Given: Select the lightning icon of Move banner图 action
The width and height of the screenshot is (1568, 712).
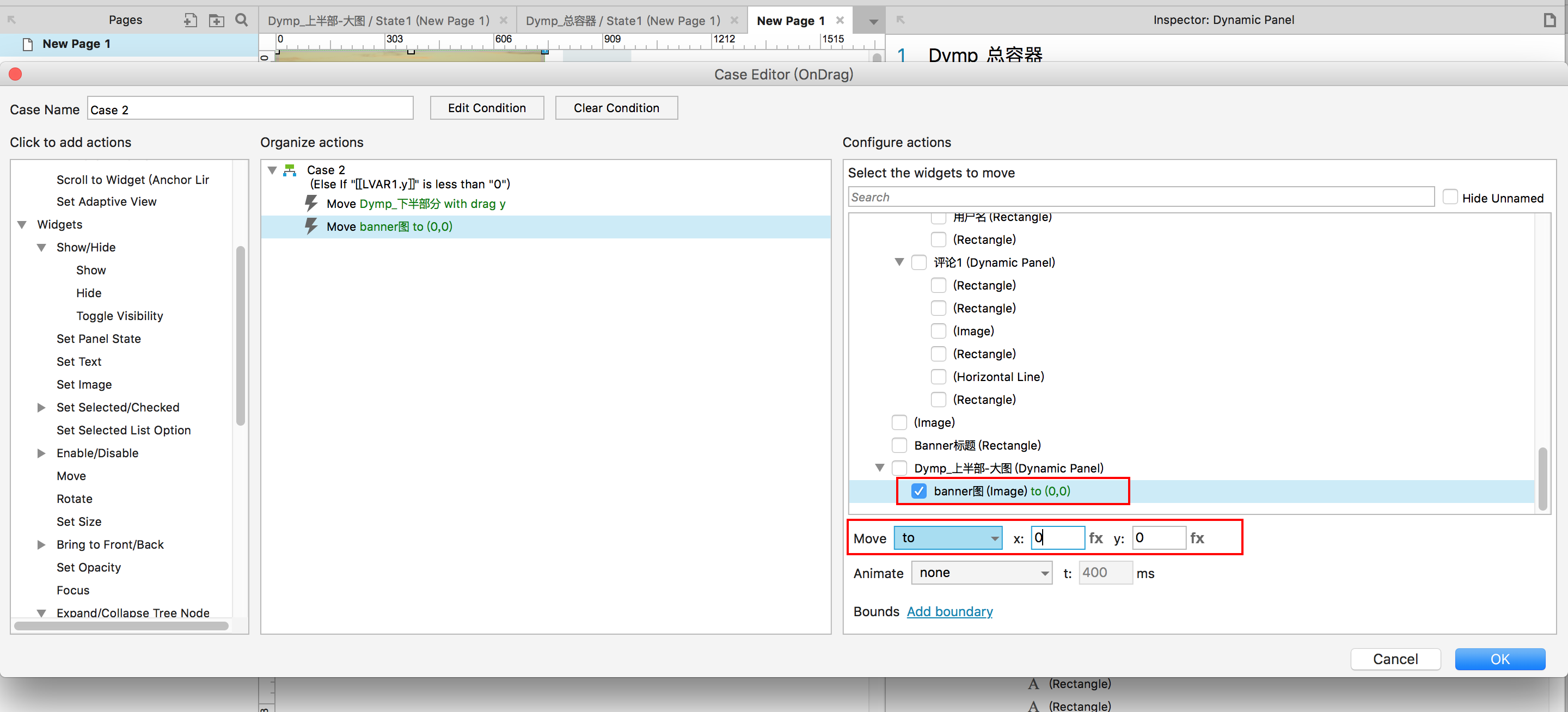Looking at the screenshot, I should [x=311, y=226].
